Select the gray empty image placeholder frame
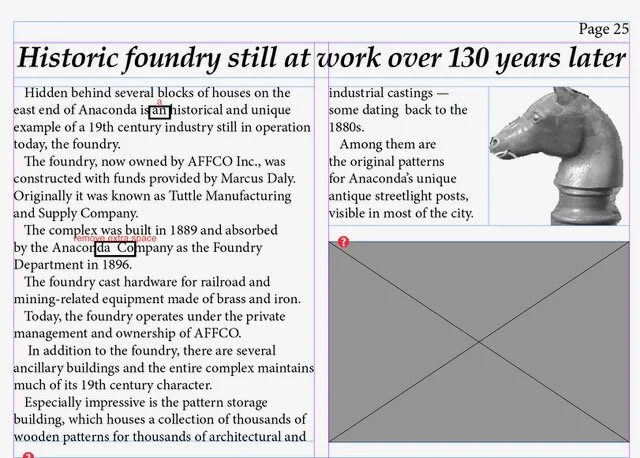 [x=479, y=342]
